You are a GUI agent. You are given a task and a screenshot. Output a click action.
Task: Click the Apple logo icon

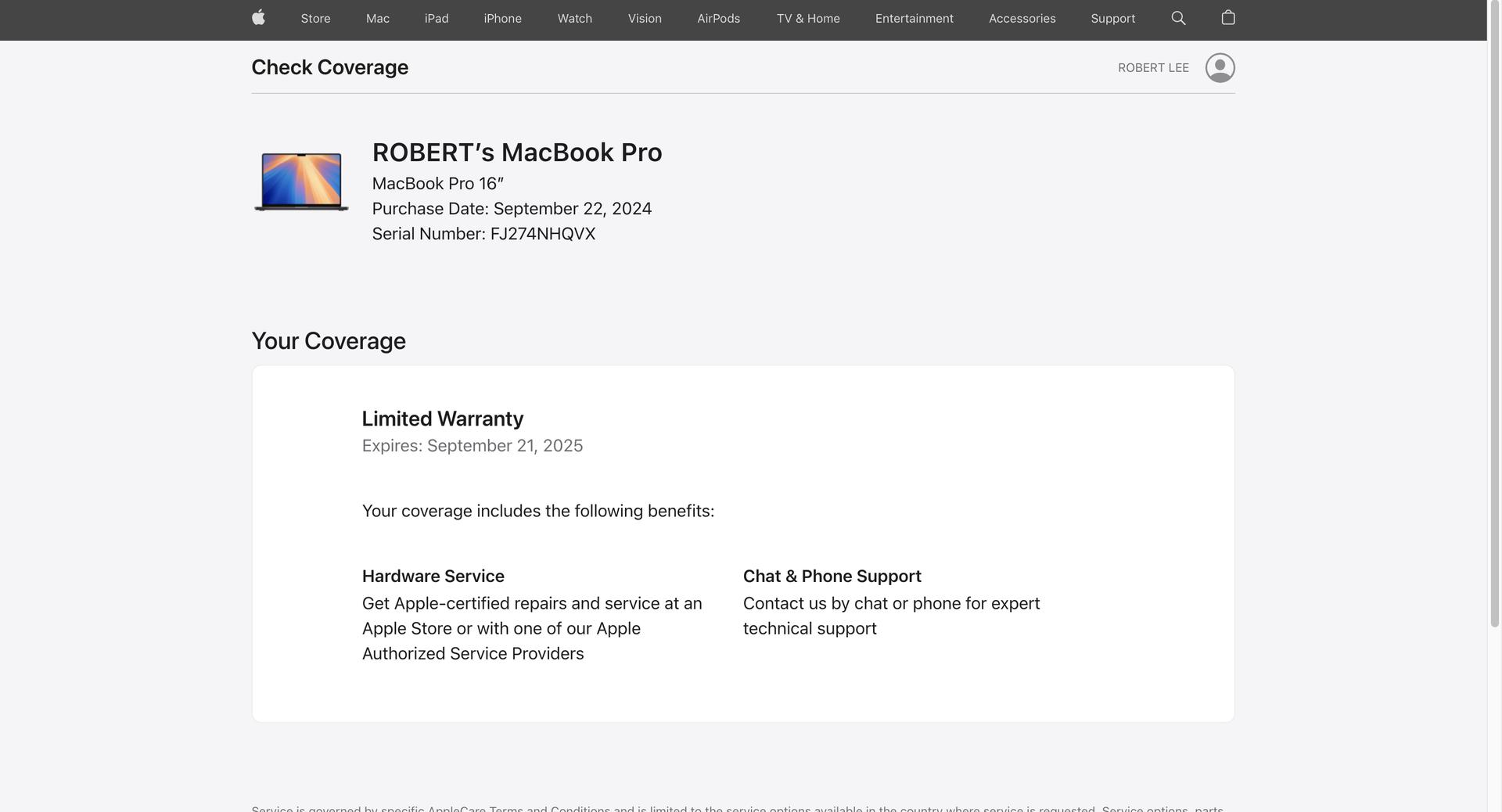(x=259, y=18)
